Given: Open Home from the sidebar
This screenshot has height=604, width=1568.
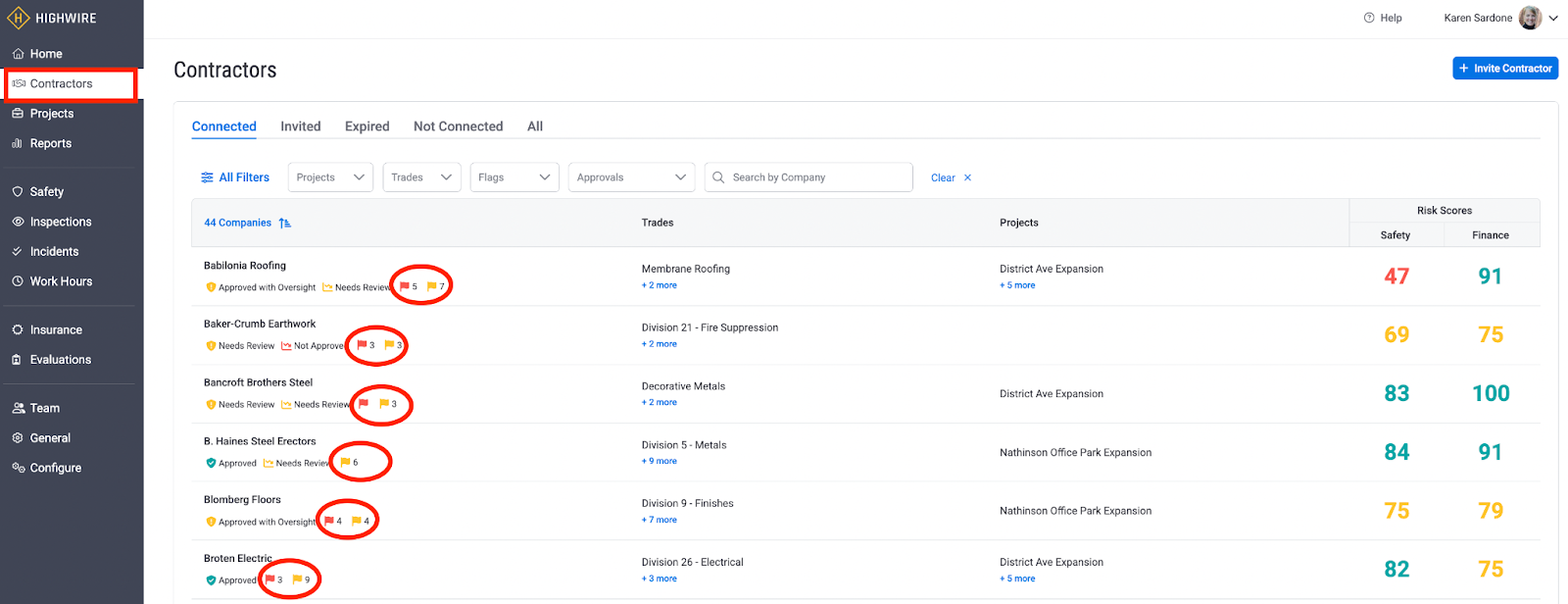Looking at the screenshot, I should [46, 54].
